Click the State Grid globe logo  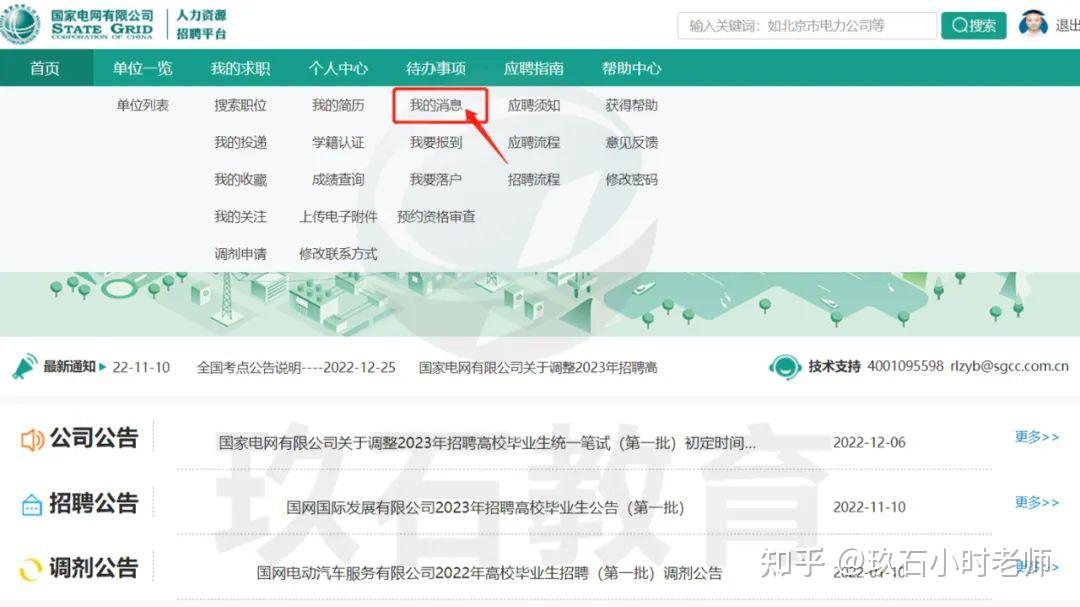(x=21, y=23)
